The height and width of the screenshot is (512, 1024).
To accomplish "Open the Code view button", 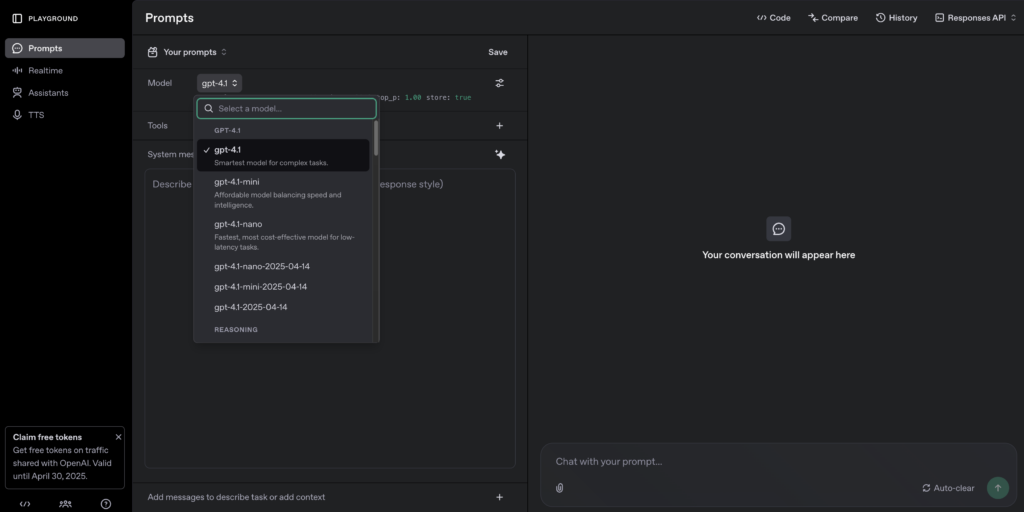I will 773,18.
